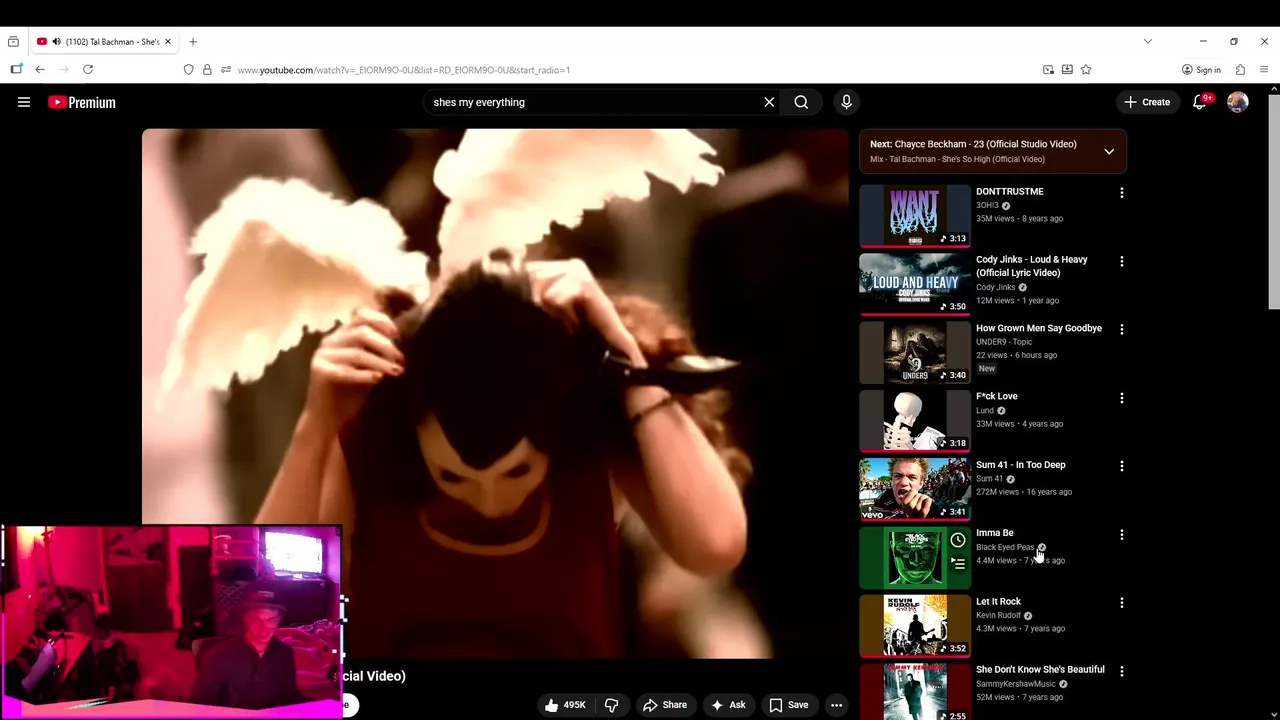Click the UNDER9 - Topic channel name
The image size is (1280, 720).
coord(1004,342)
